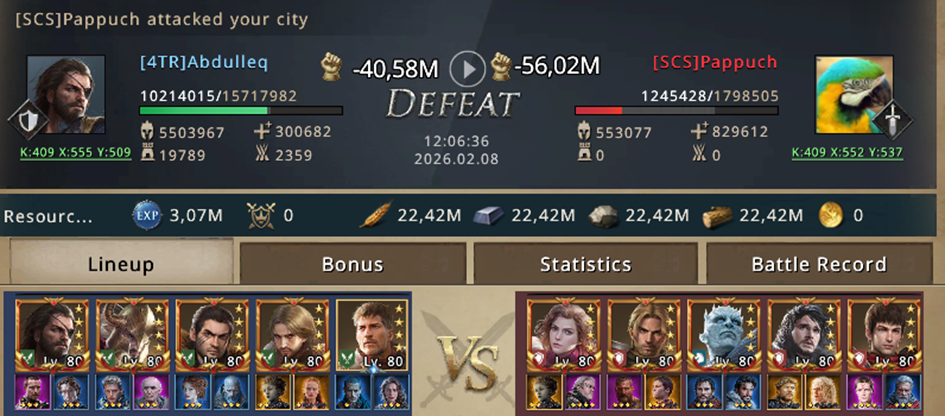Click the EXP reward icon
945x416 pixels.
(x=147, y=216)
